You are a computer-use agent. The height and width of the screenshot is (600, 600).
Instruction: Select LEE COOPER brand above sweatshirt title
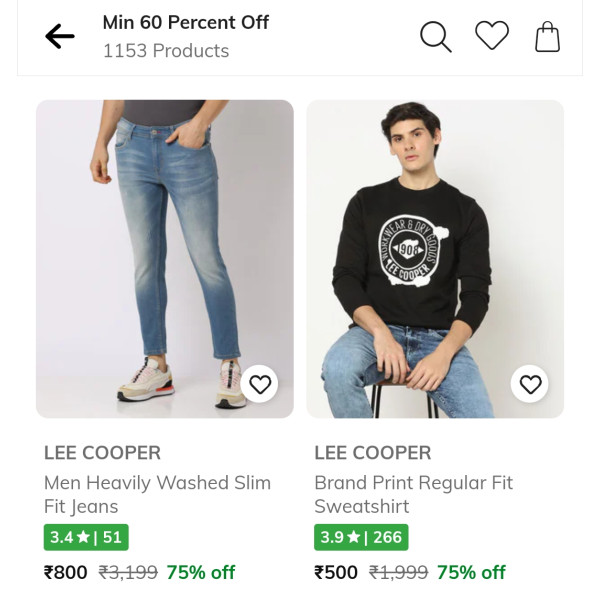[x=372, y=453]
